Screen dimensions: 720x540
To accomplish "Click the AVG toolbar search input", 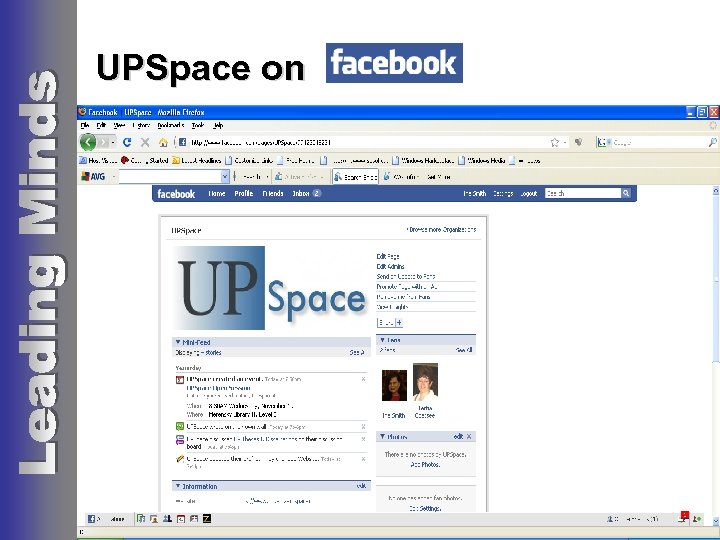I will pyautogui.click(x=170, y=176).
